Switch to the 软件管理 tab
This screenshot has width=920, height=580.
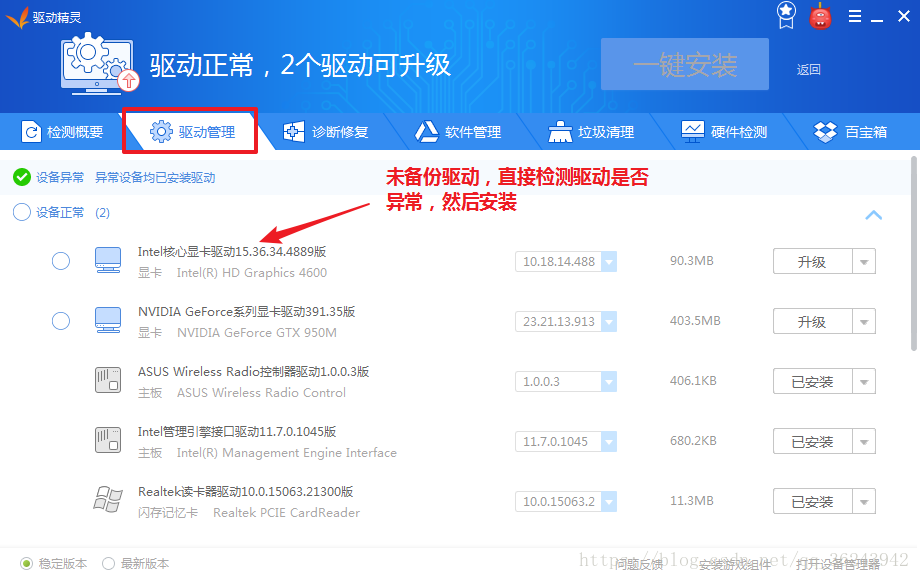tap(458, 132)
